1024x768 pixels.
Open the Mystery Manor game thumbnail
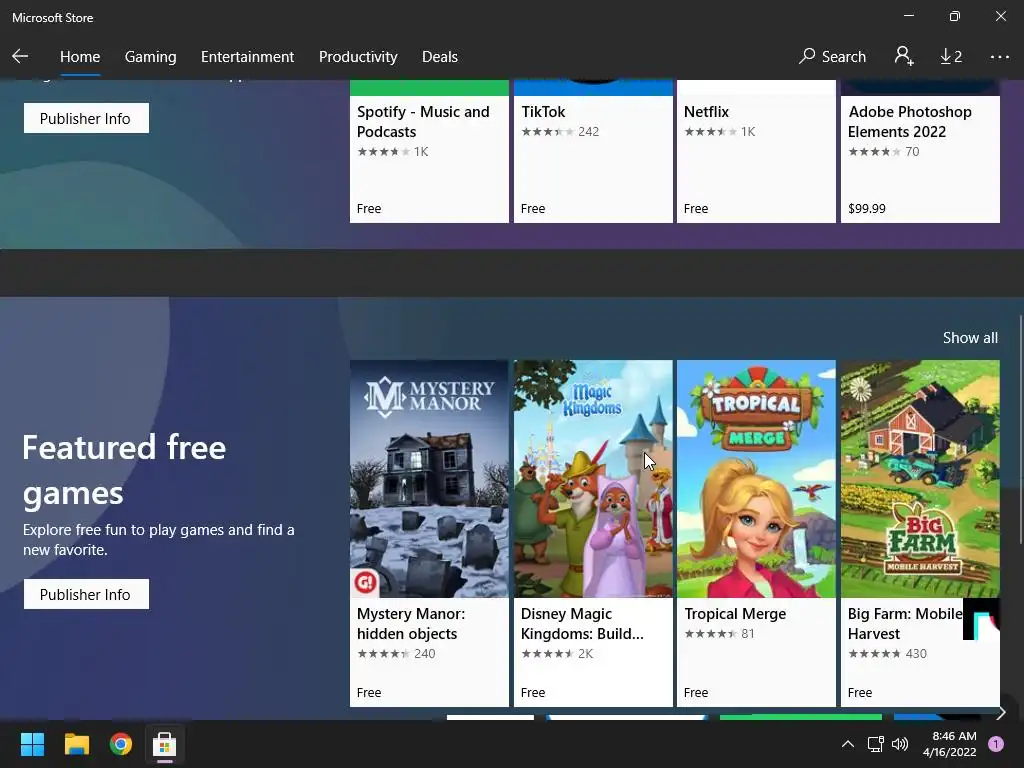[429, 479]
